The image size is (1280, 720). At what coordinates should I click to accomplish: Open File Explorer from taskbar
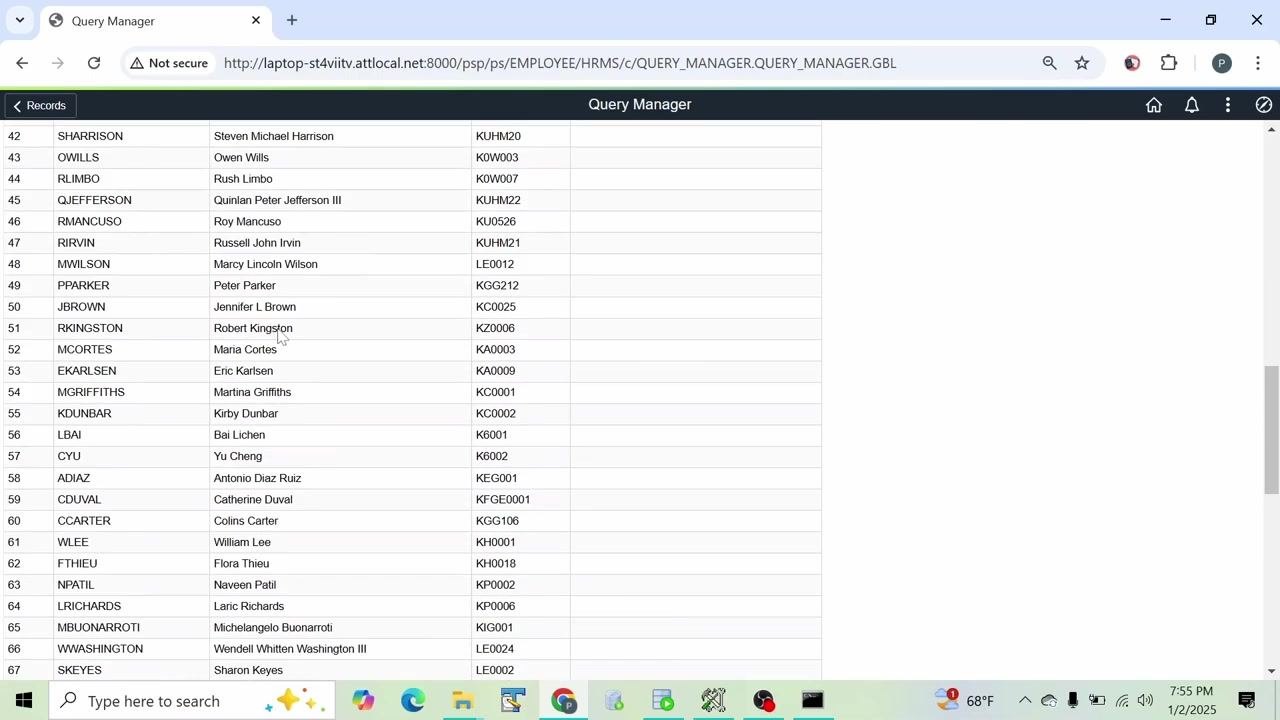click(463, 701)
